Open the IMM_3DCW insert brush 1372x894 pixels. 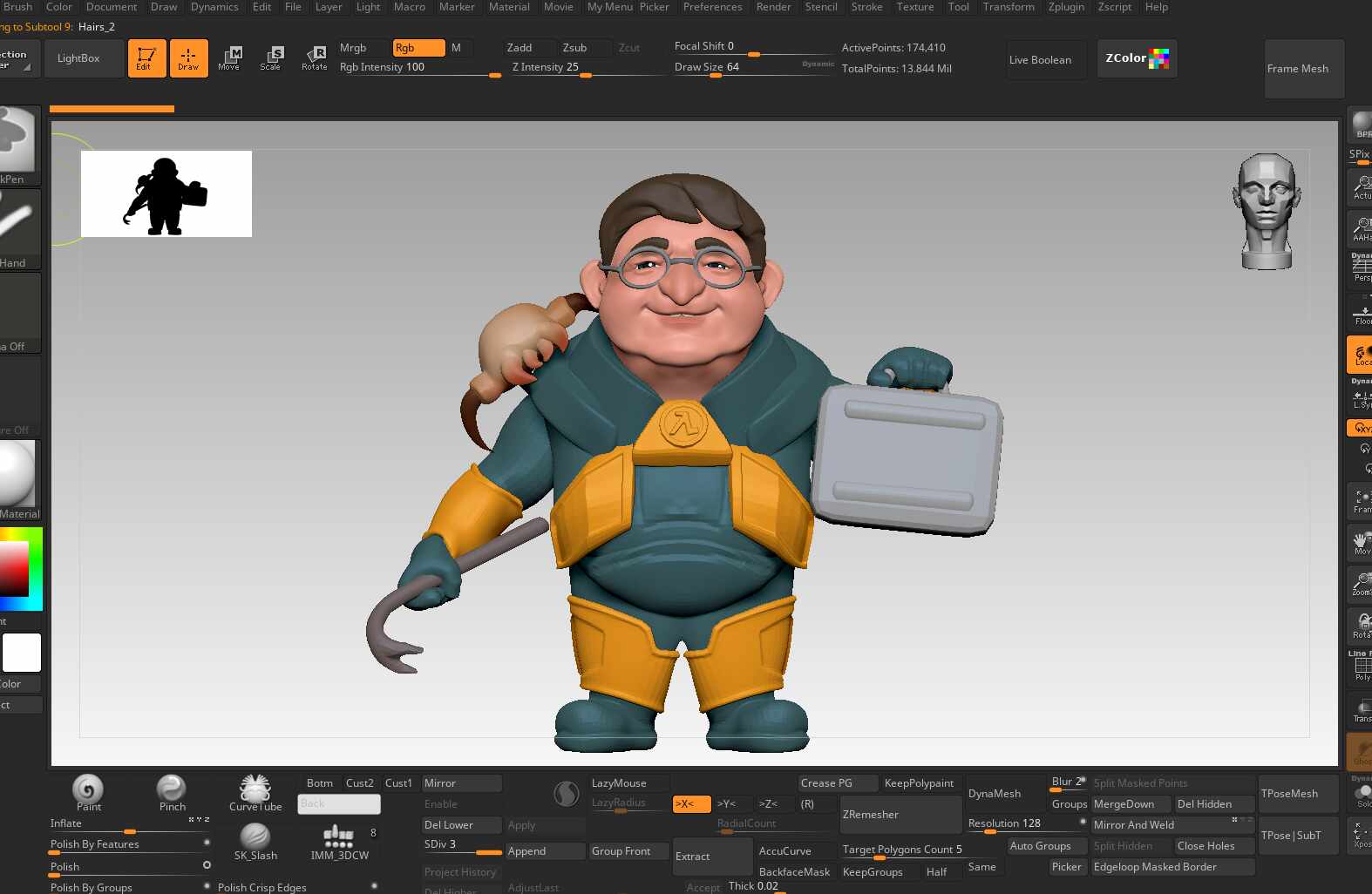(x=339, y=841)
